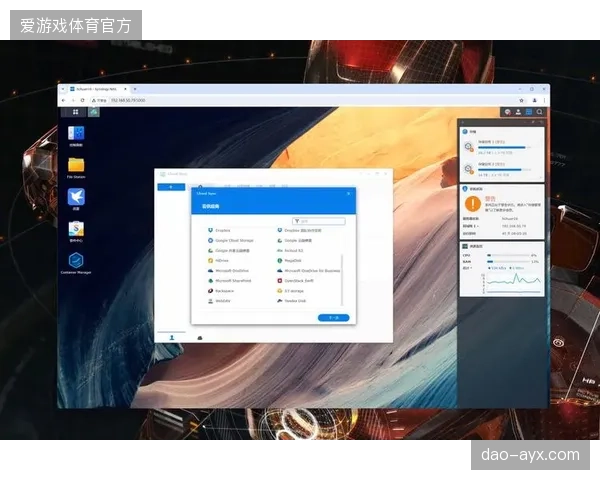Switch to the cloud tab at Cloud Sync bottom
Viewport: 600px width, 480px height.
tap(200, 338)
